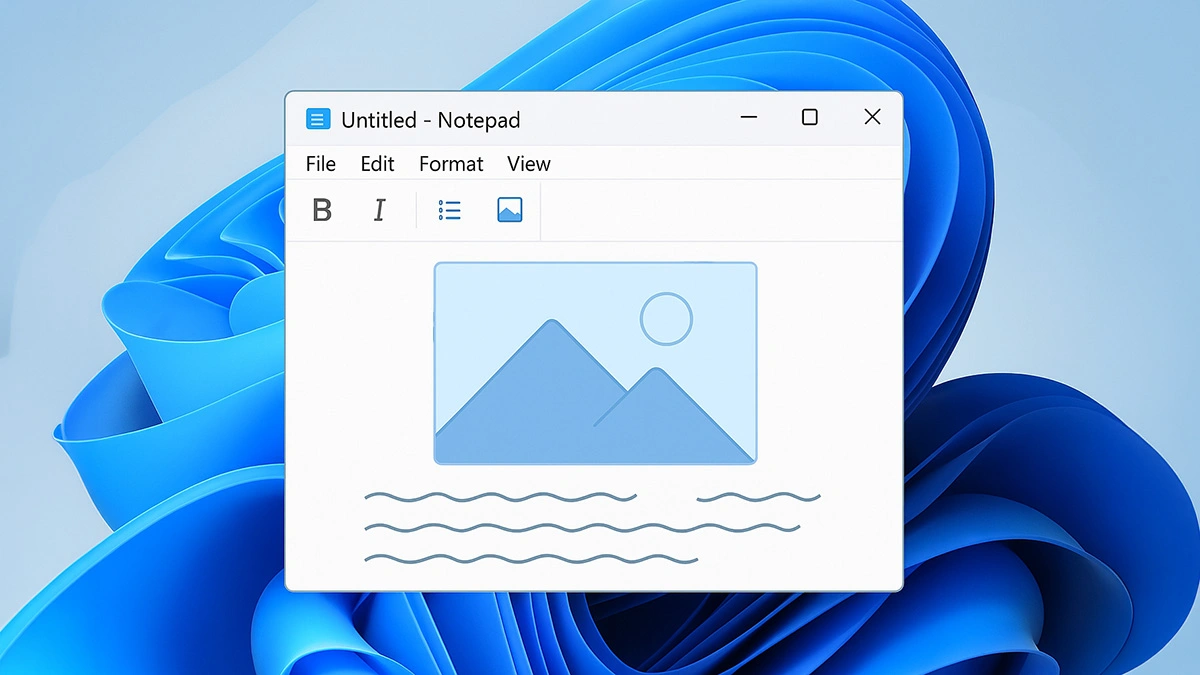Toggle bold formatting with the B icon
The image size is (1200, 675).
click(322, 210)
